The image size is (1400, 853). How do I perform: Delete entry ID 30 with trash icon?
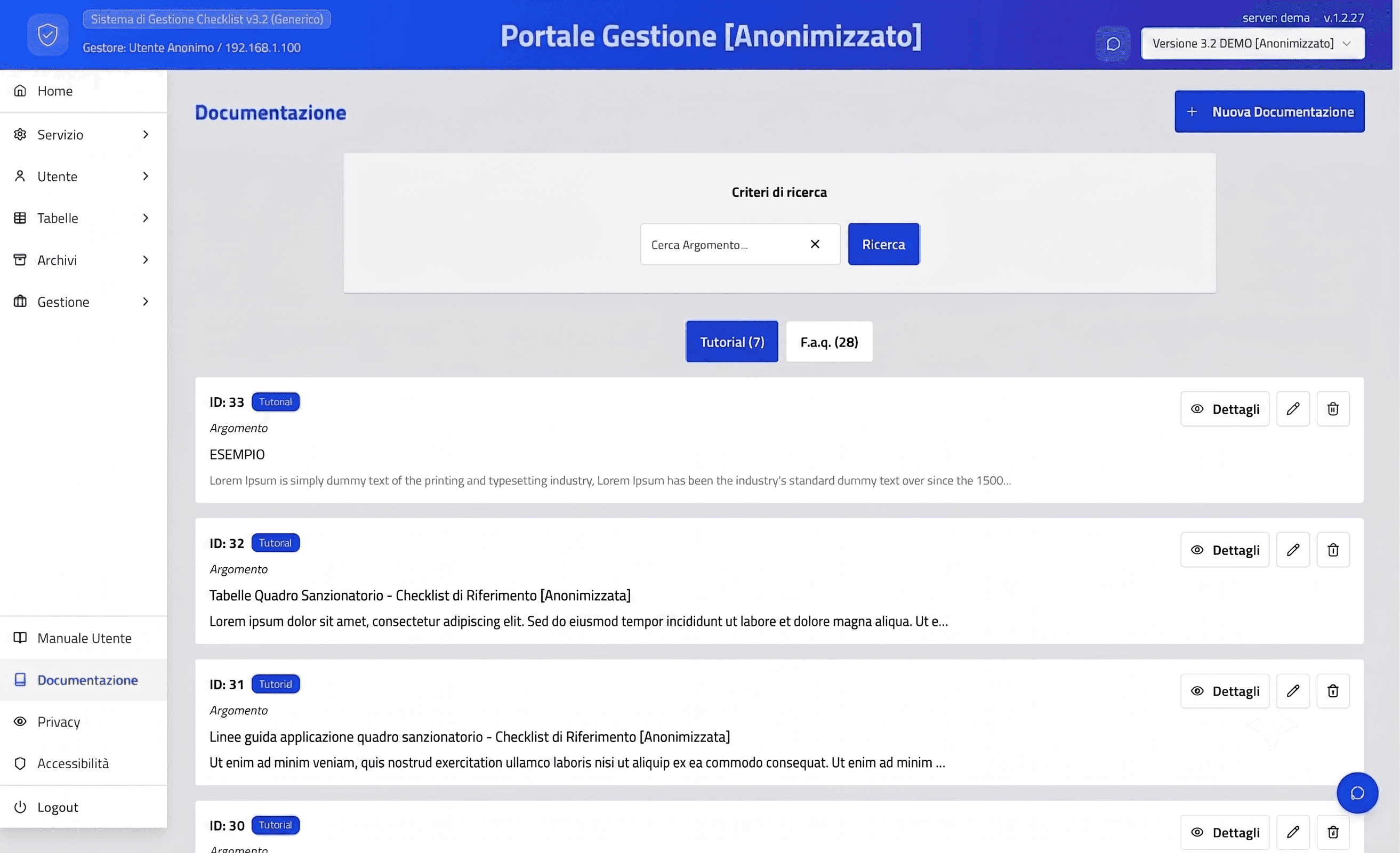click(1333, 832)
